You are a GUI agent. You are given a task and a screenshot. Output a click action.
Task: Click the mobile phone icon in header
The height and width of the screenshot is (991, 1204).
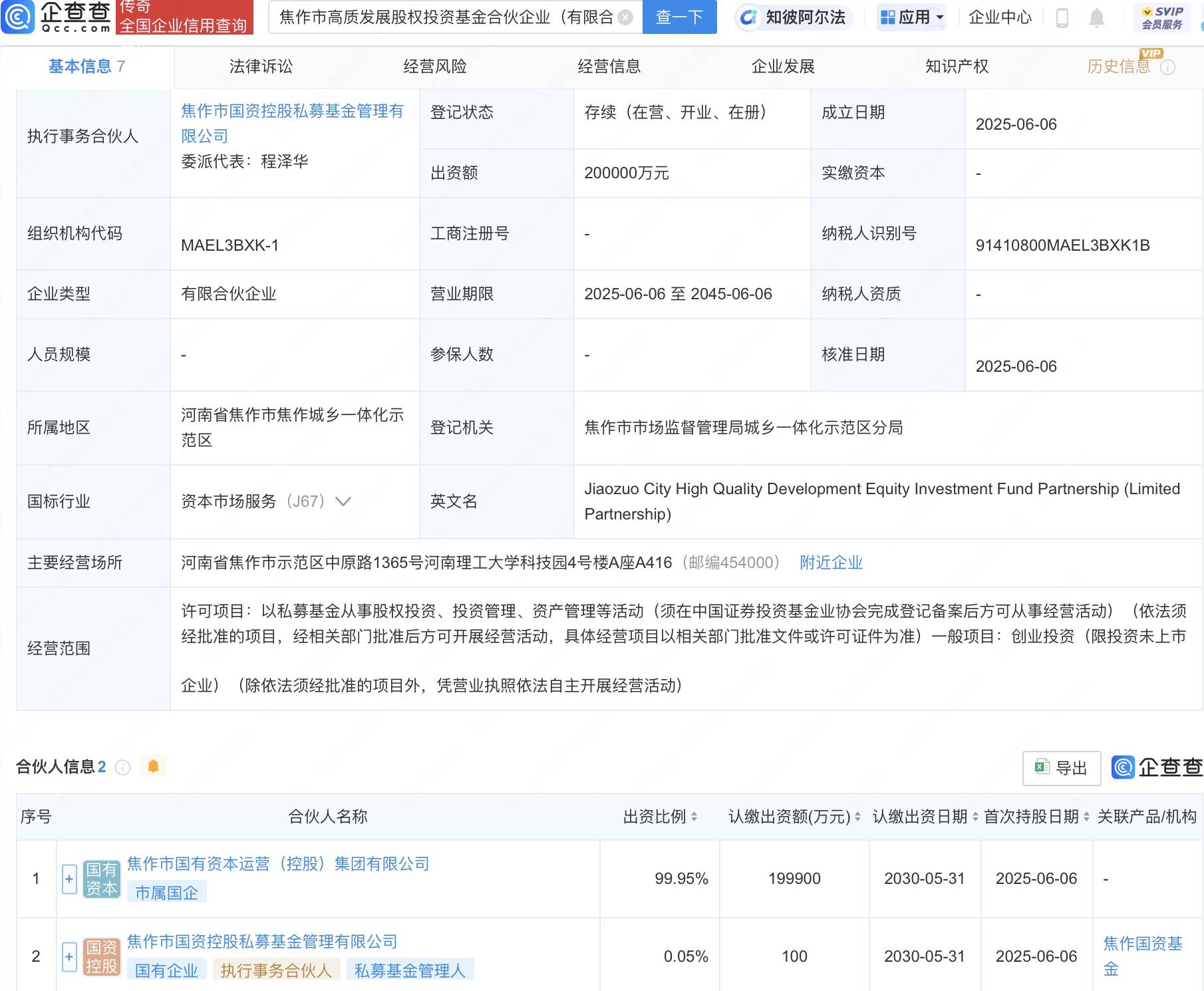click(1062, 18)
